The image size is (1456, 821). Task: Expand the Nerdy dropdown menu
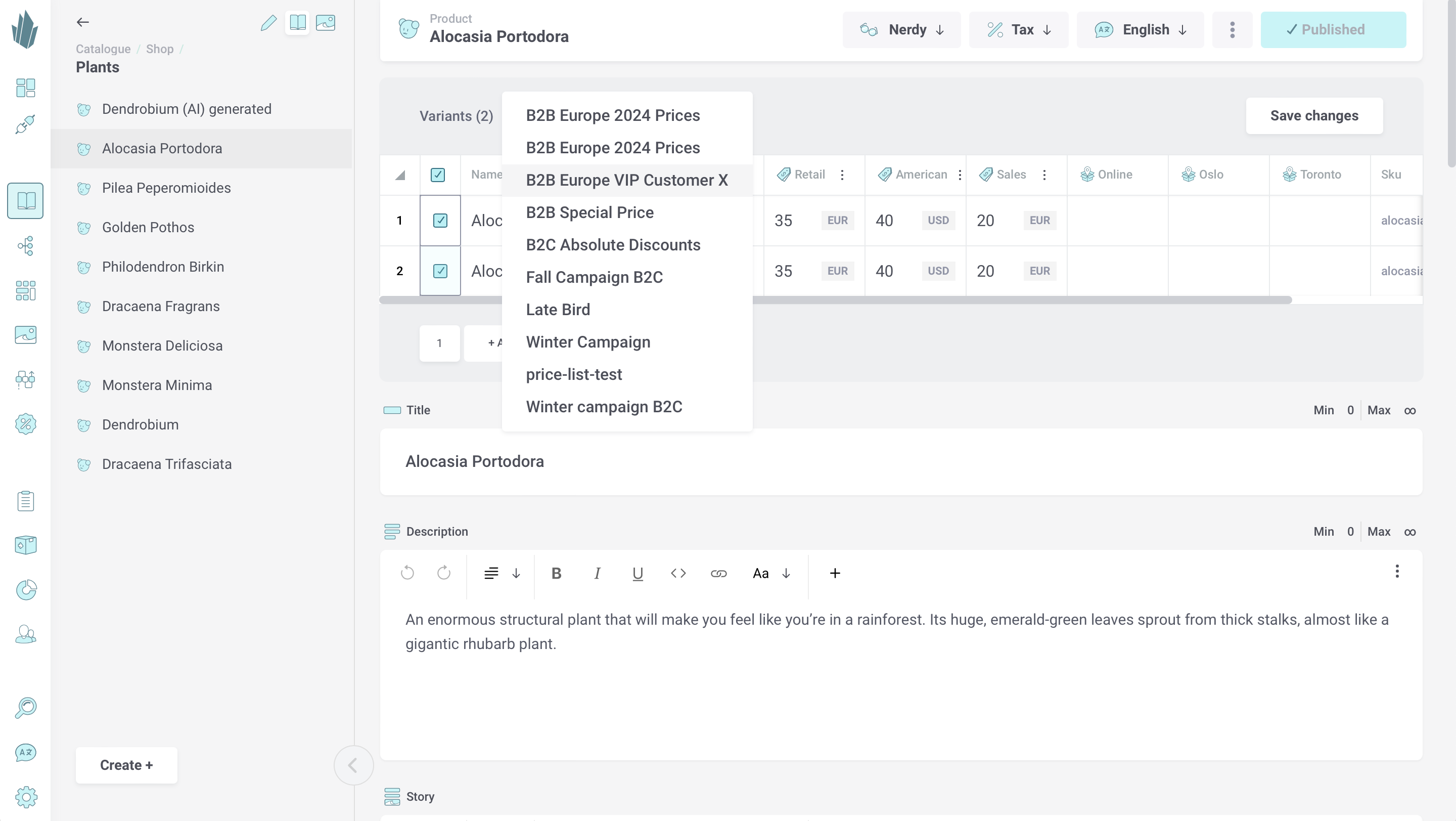(x=900, y=29)
